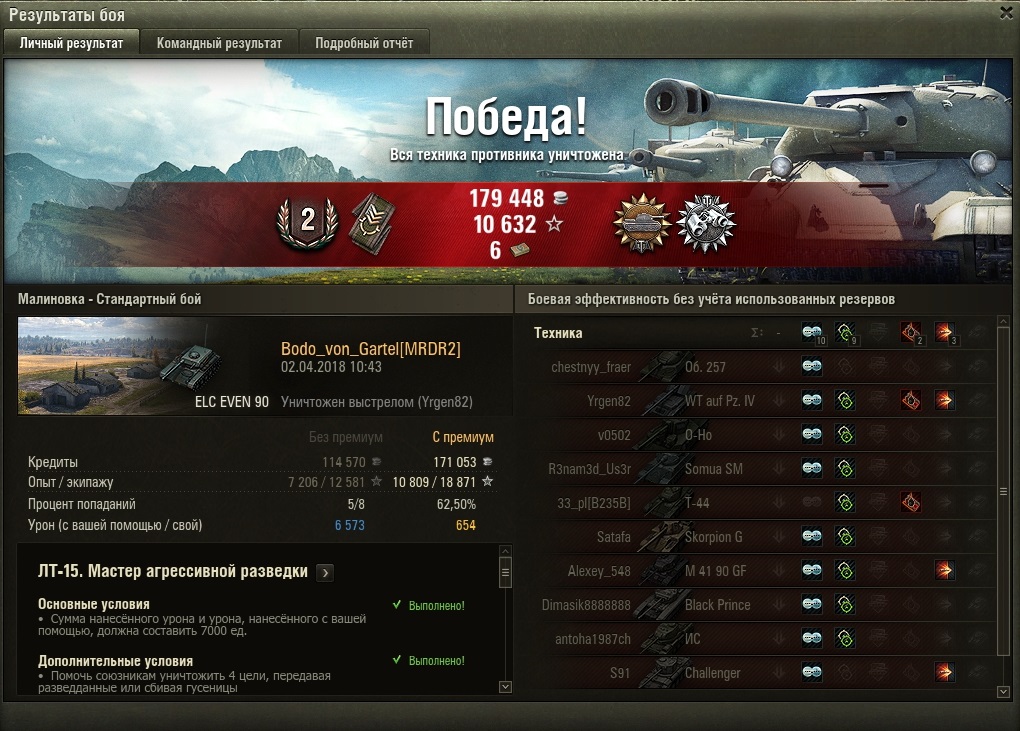Click the silver binoculars scout medal

706,224
